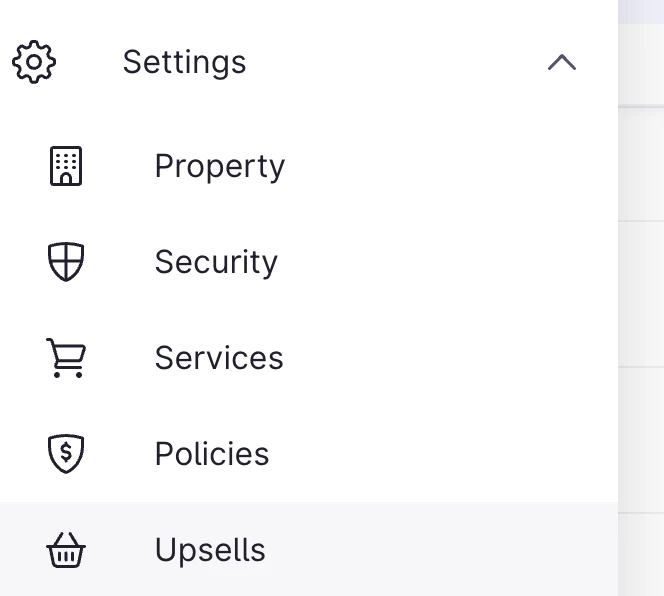Click the Settings header label
This screenshot has height=596, width=664.
click(x=184, y=62)
